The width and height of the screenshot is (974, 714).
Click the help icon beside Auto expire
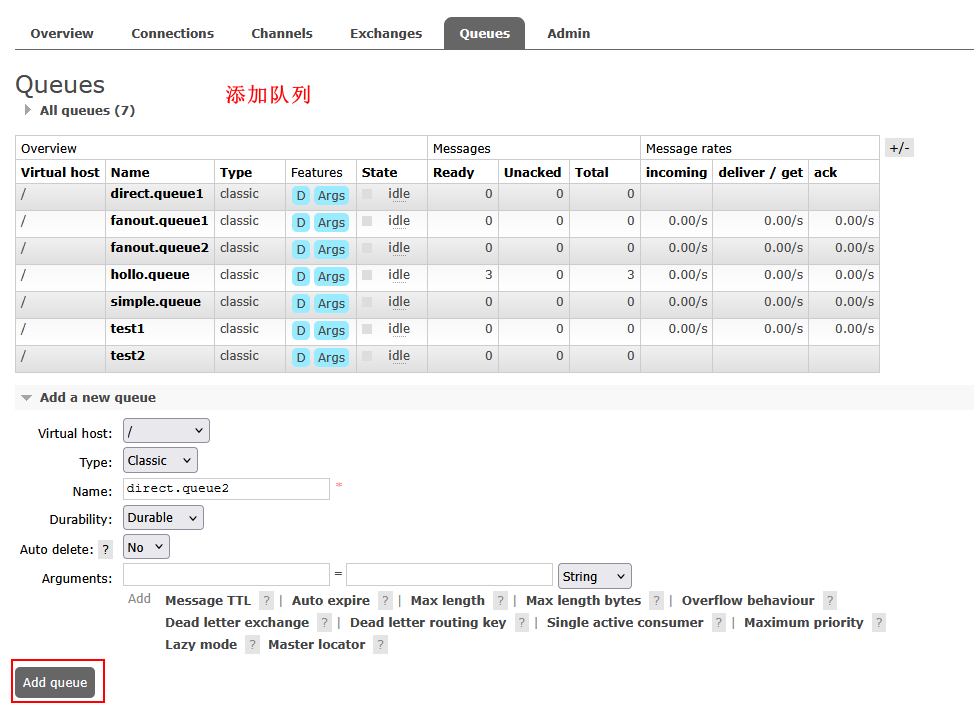pyautogui.click(x=385, y=601)
